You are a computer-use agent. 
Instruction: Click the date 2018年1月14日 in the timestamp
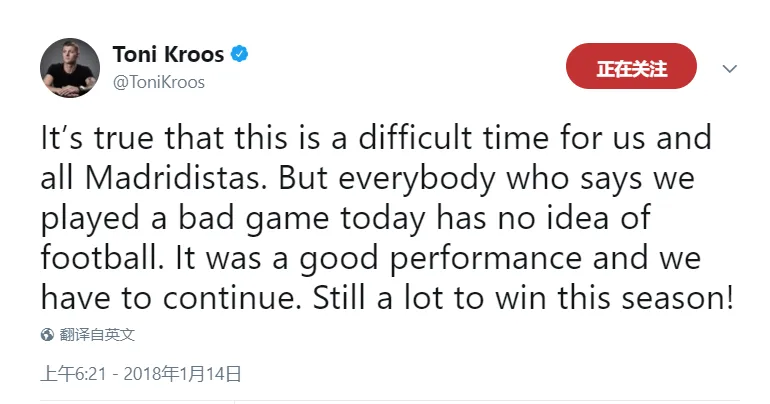pyautogui.click(x=183, y=374)
